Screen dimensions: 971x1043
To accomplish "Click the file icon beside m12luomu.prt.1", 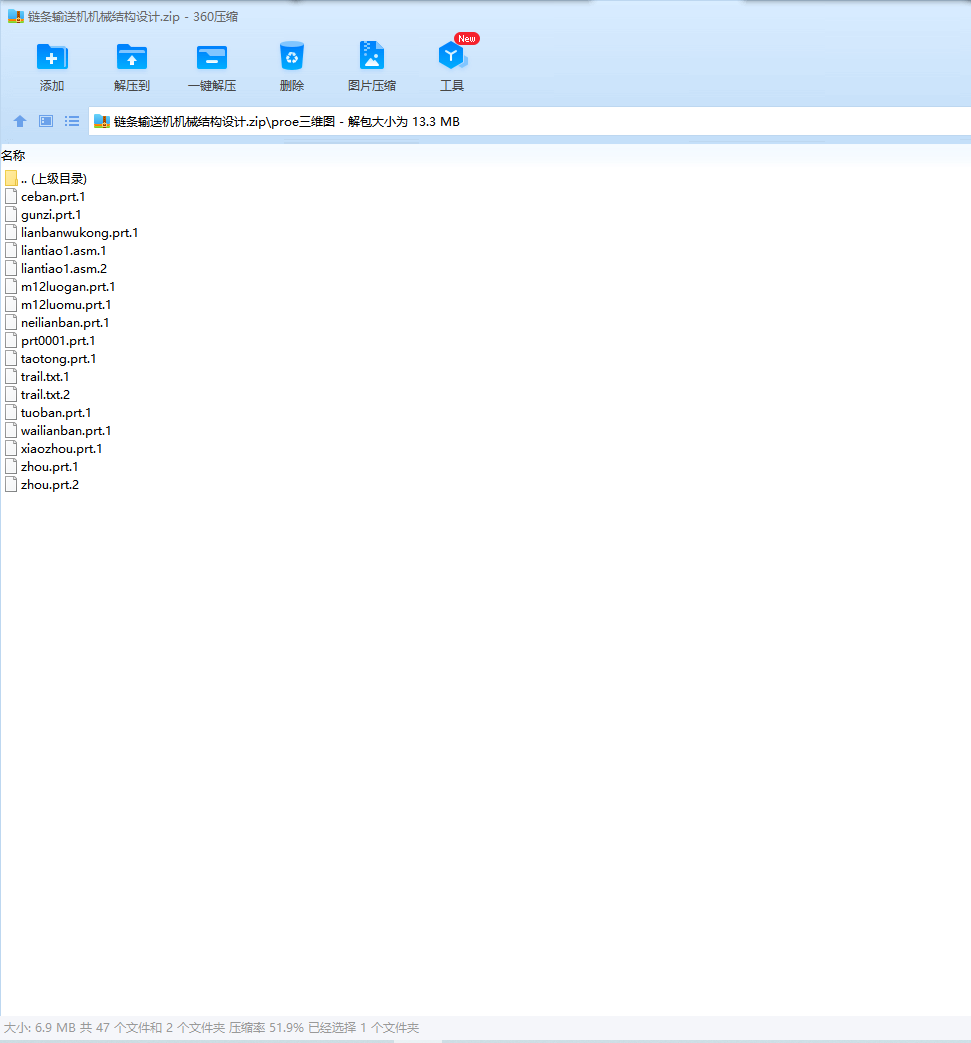I will [11, 304].
